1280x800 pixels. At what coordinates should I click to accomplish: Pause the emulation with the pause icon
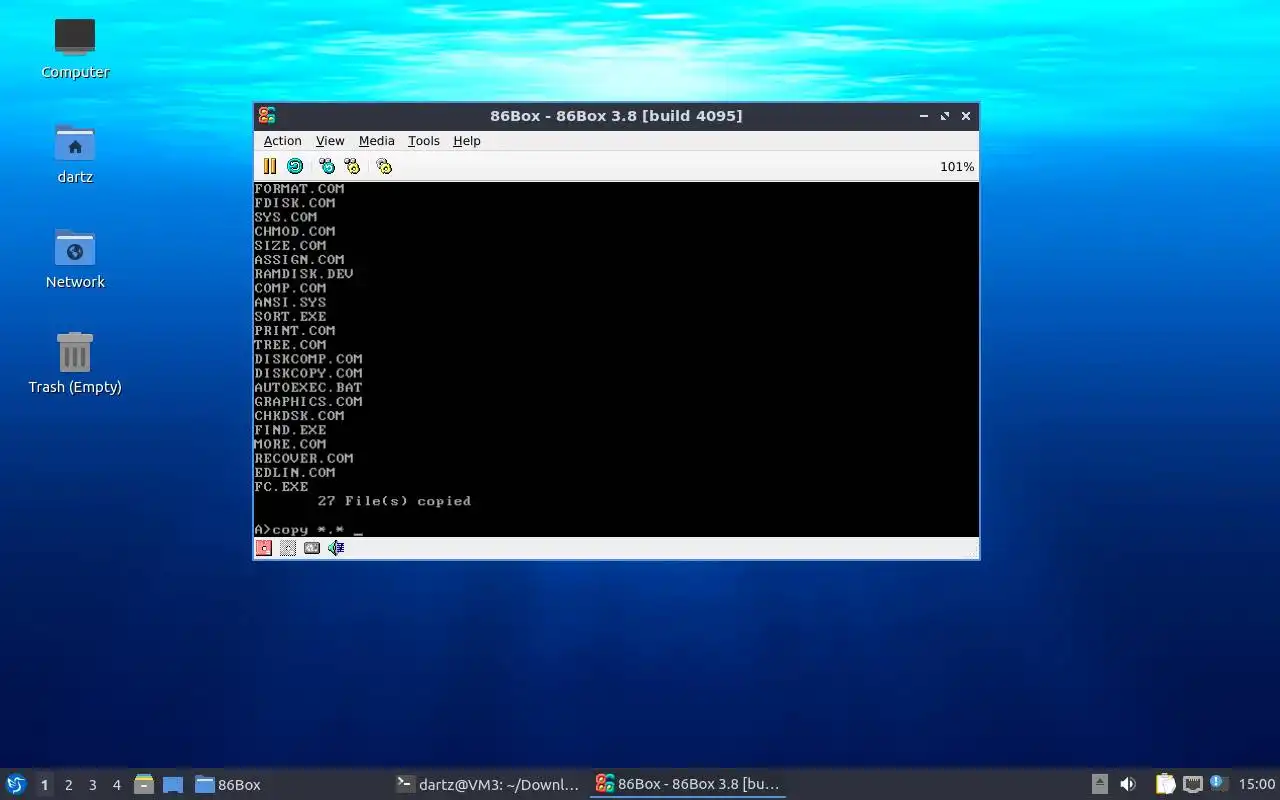point(270,166)
